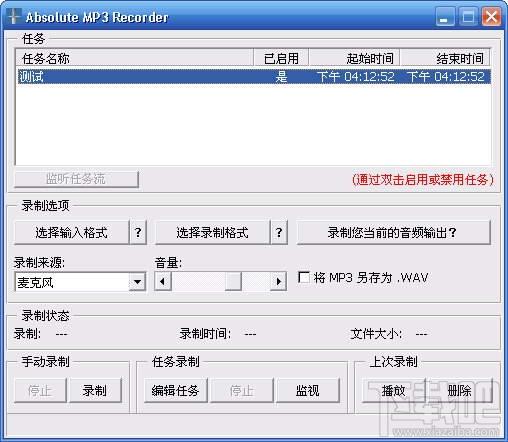Click the 麦克风 source combo box
The height and width of the screenshot is (442, 508).
pos(80,282)
